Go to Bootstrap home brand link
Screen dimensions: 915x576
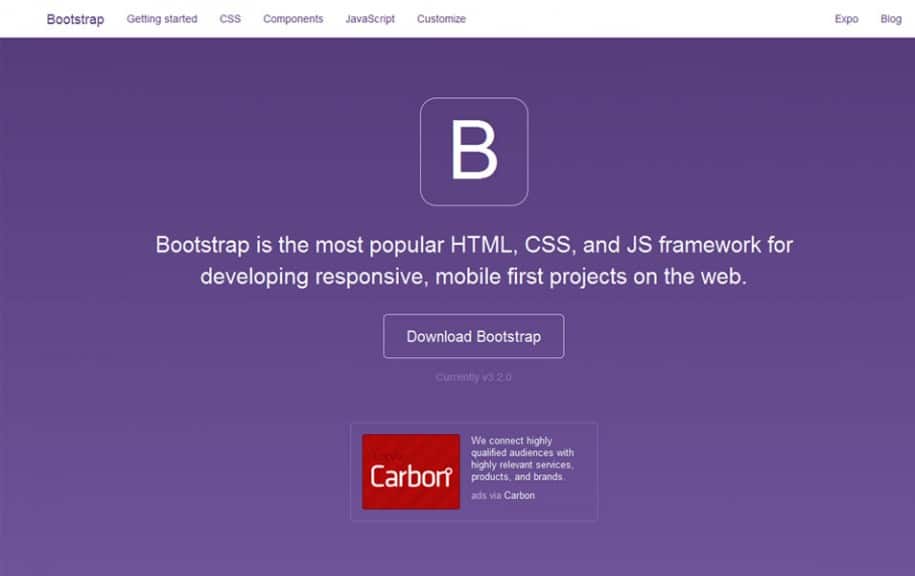pos(75,19)
